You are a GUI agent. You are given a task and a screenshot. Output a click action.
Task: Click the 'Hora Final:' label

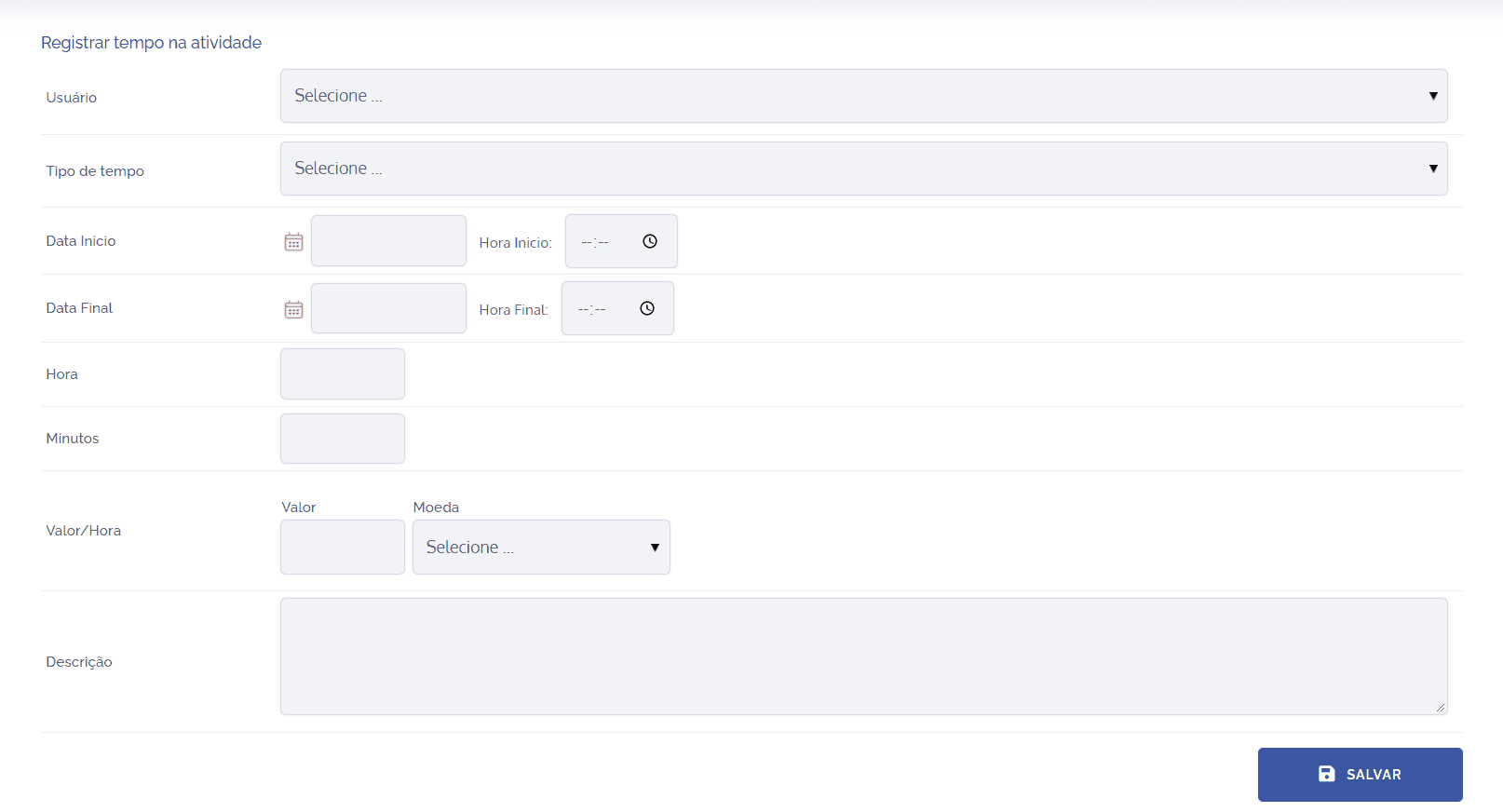pyautogui.click(x=514, y=310)
